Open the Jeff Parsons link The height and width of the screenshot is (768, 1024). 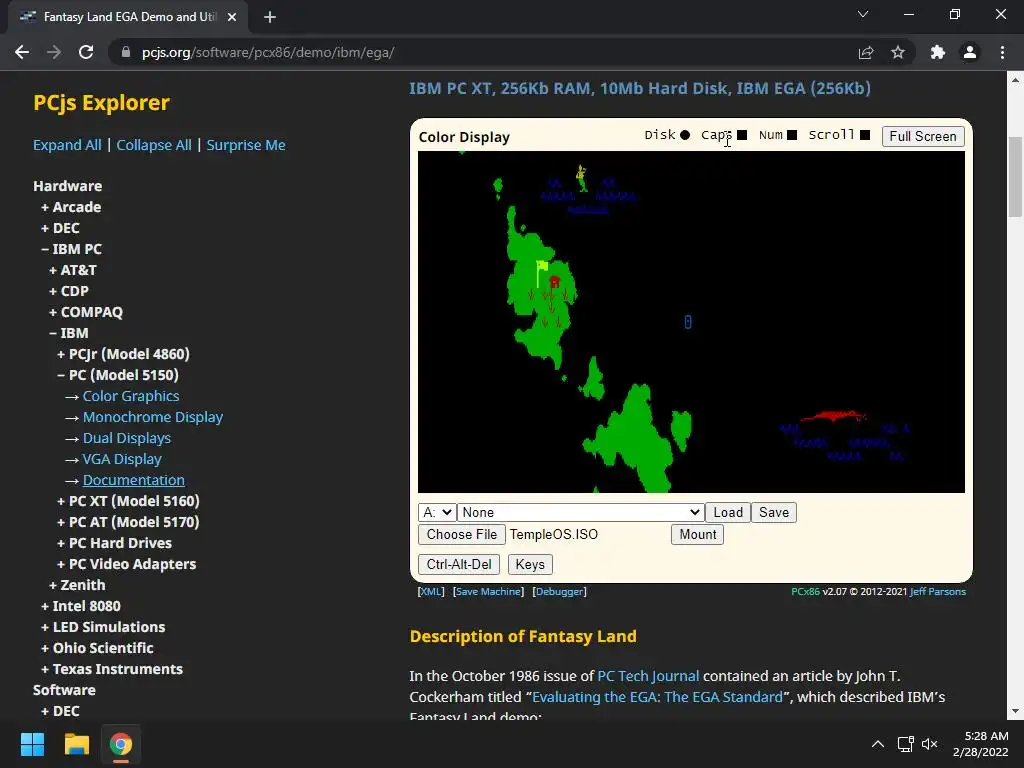tap(938, 591)
